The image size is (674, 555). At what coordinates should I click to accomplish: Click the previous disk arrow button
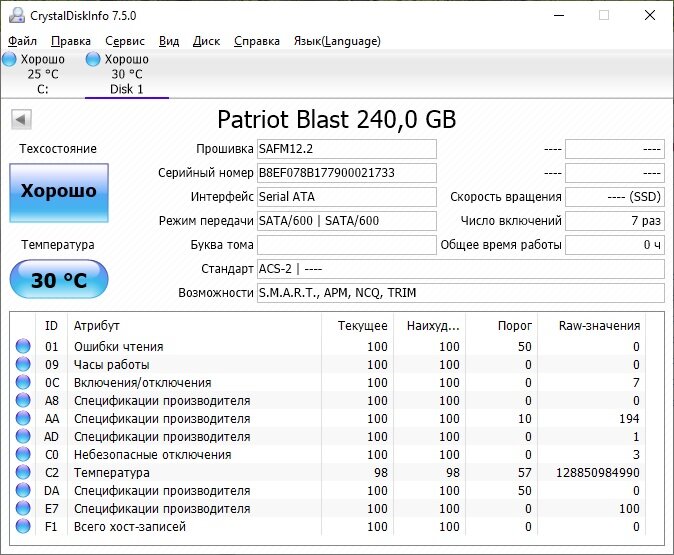(21, 120)
